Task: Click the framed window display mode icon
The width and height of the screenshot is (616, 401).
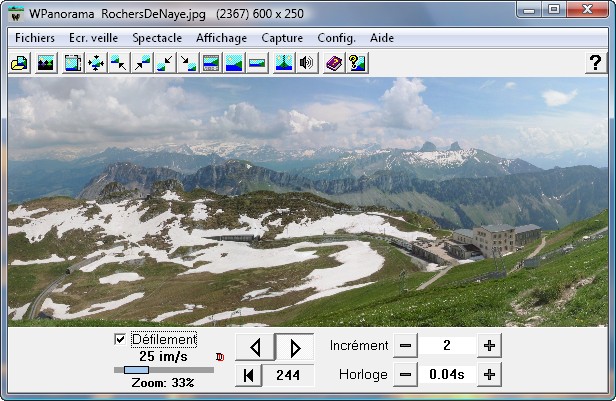Action: [211, 63]
